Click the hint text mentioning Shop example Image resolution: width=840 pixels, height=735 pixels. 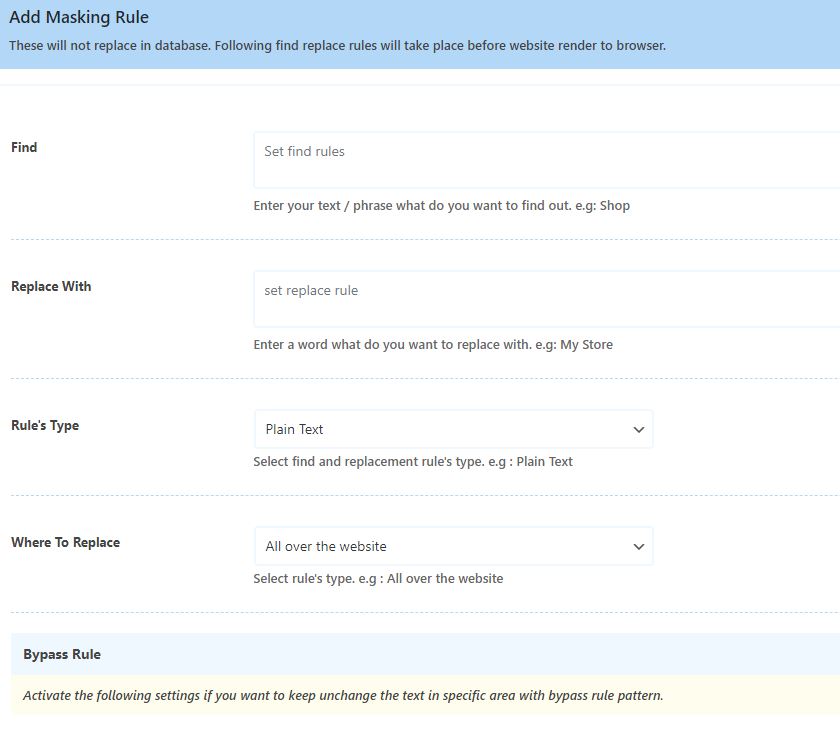(x=441, y=206)
